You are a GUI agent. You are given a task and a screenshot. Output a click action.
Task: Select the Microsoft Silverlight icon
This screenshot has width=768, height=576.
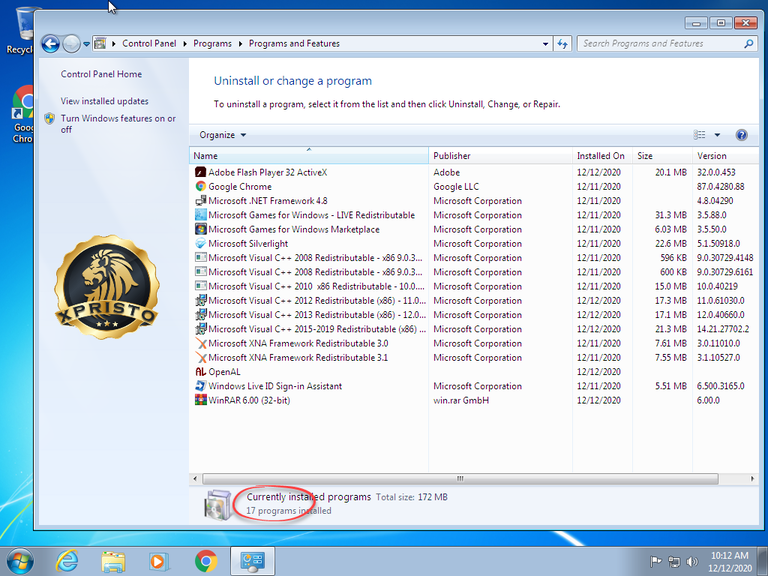tap(200, 243)
